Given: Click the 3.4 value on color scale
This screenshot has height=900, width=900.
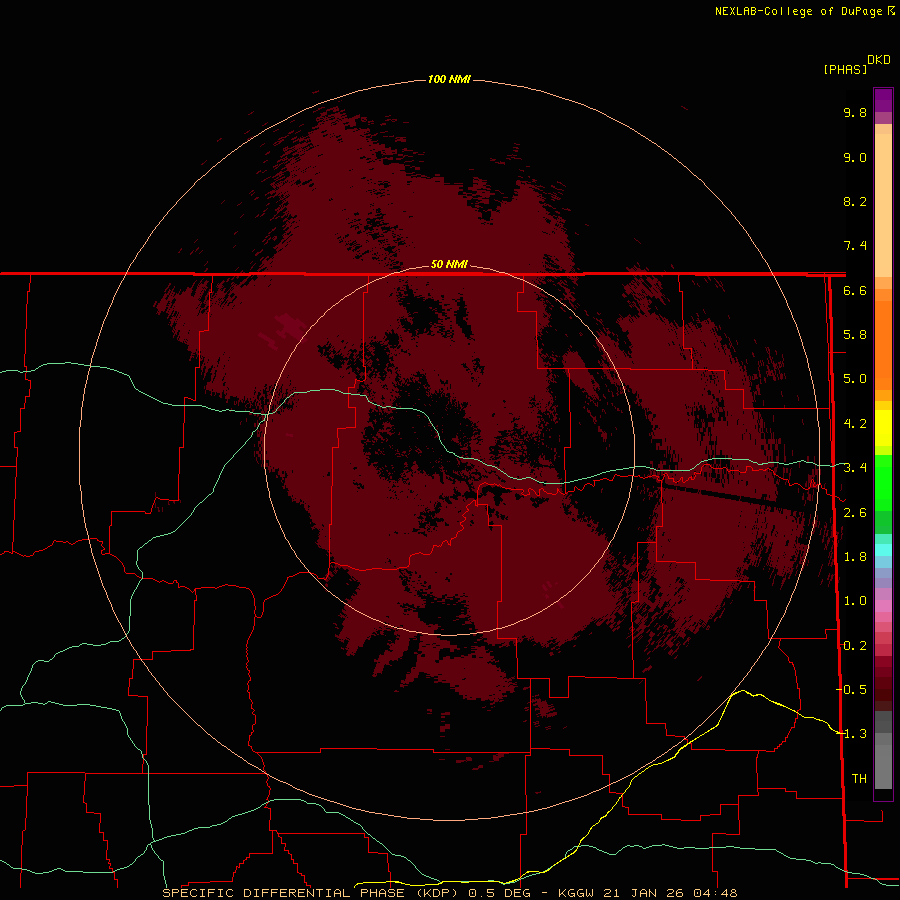Looking at the screenshot, I should pos(855,468).
